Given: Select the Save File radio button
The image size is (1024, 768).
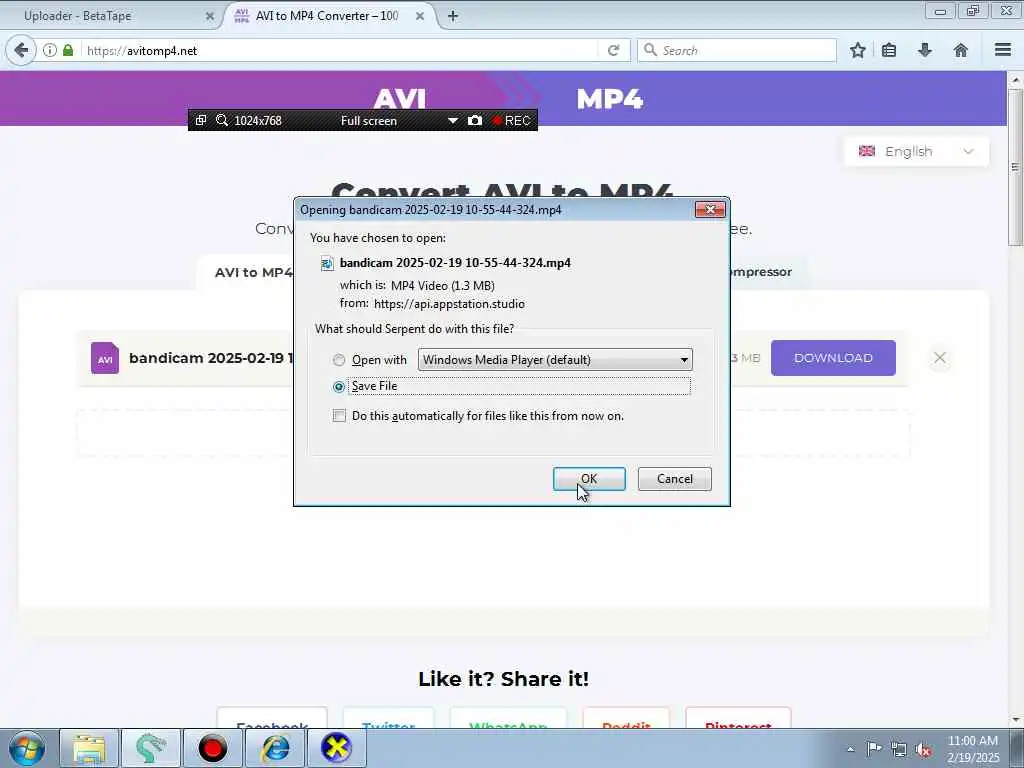Looking at the screenshot, I should click(x=338, y=387).
